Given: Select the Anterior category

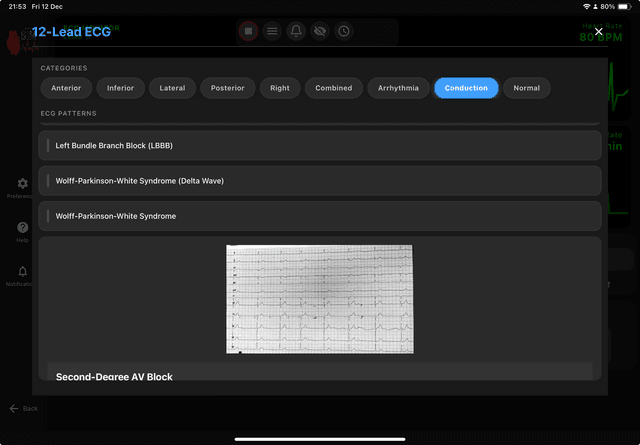Looking at the screenshot, I should 66,88.
